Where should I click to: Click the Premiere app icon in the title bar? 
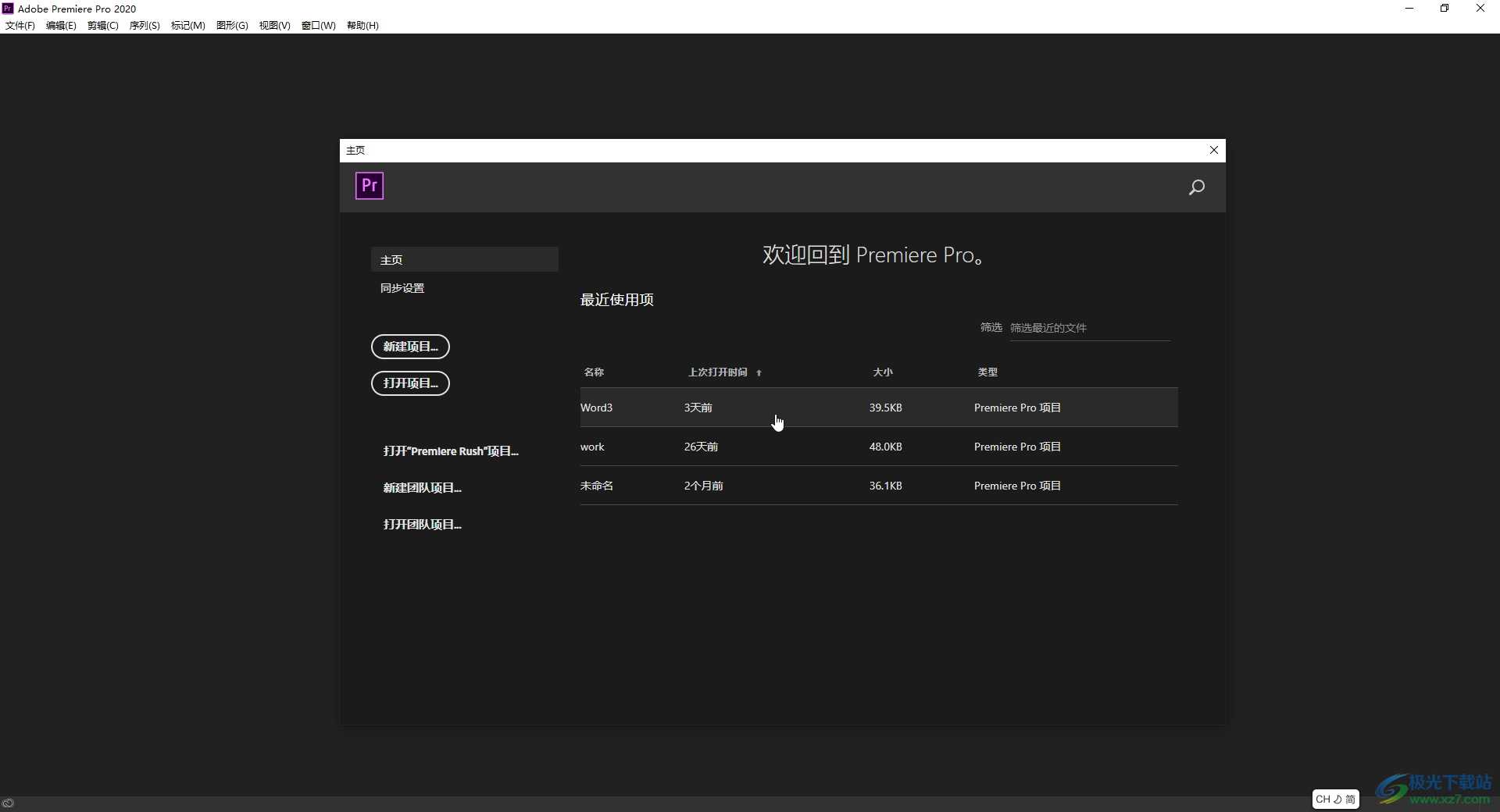click(8, 9)
